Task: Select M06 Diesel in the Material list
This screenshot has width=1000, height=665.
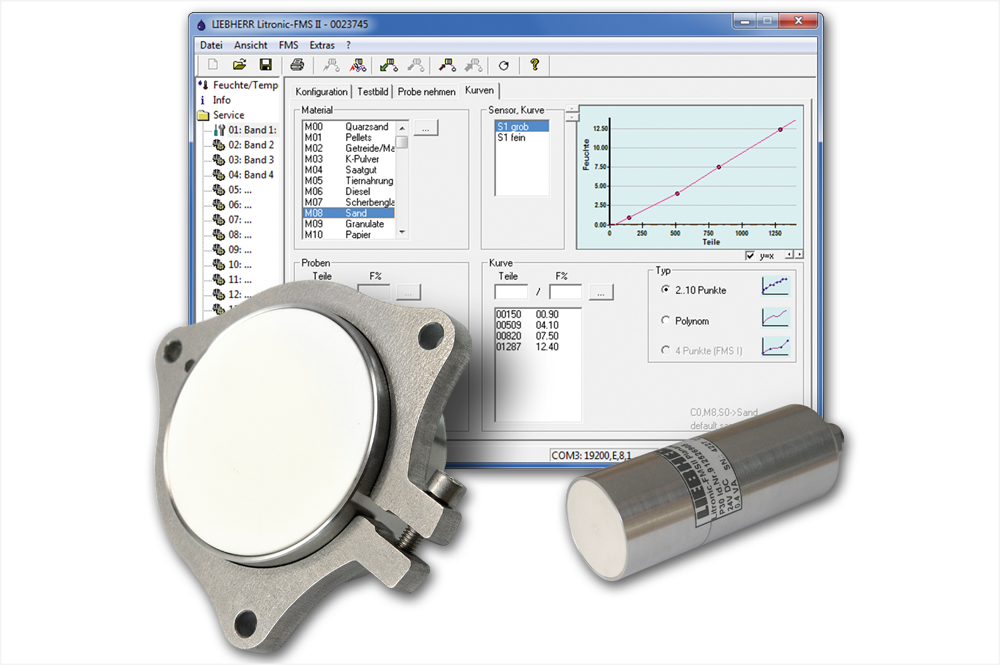Action: 349,191
